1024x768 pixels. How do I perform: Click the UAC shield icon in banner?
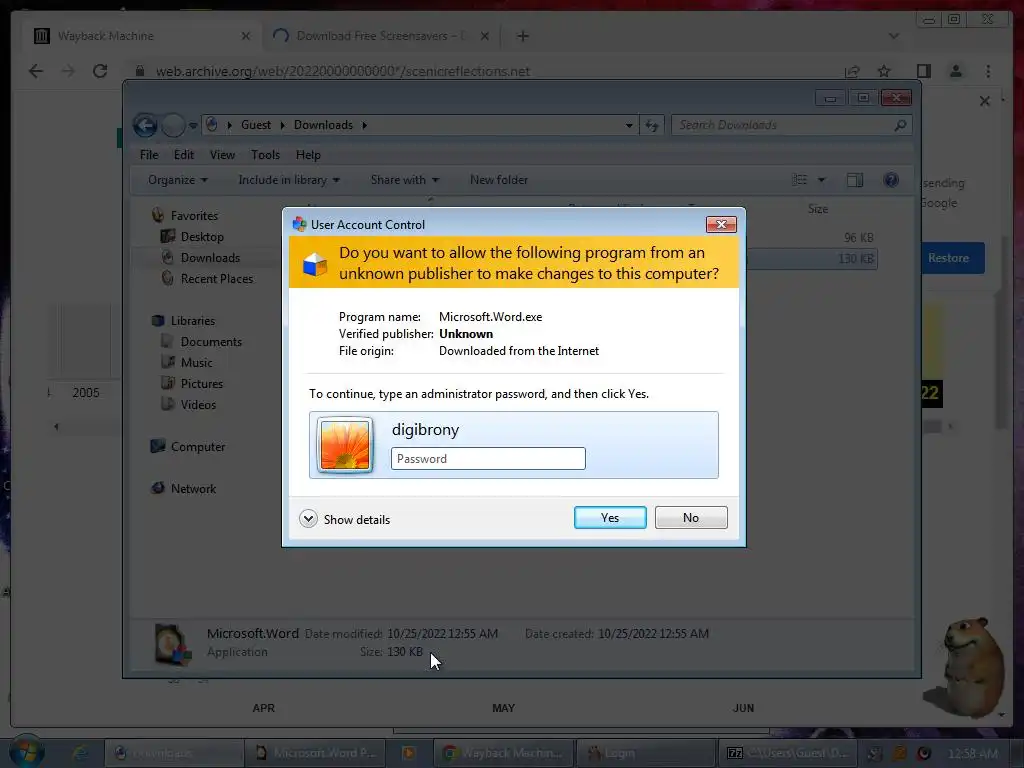(x=315, y=264)
